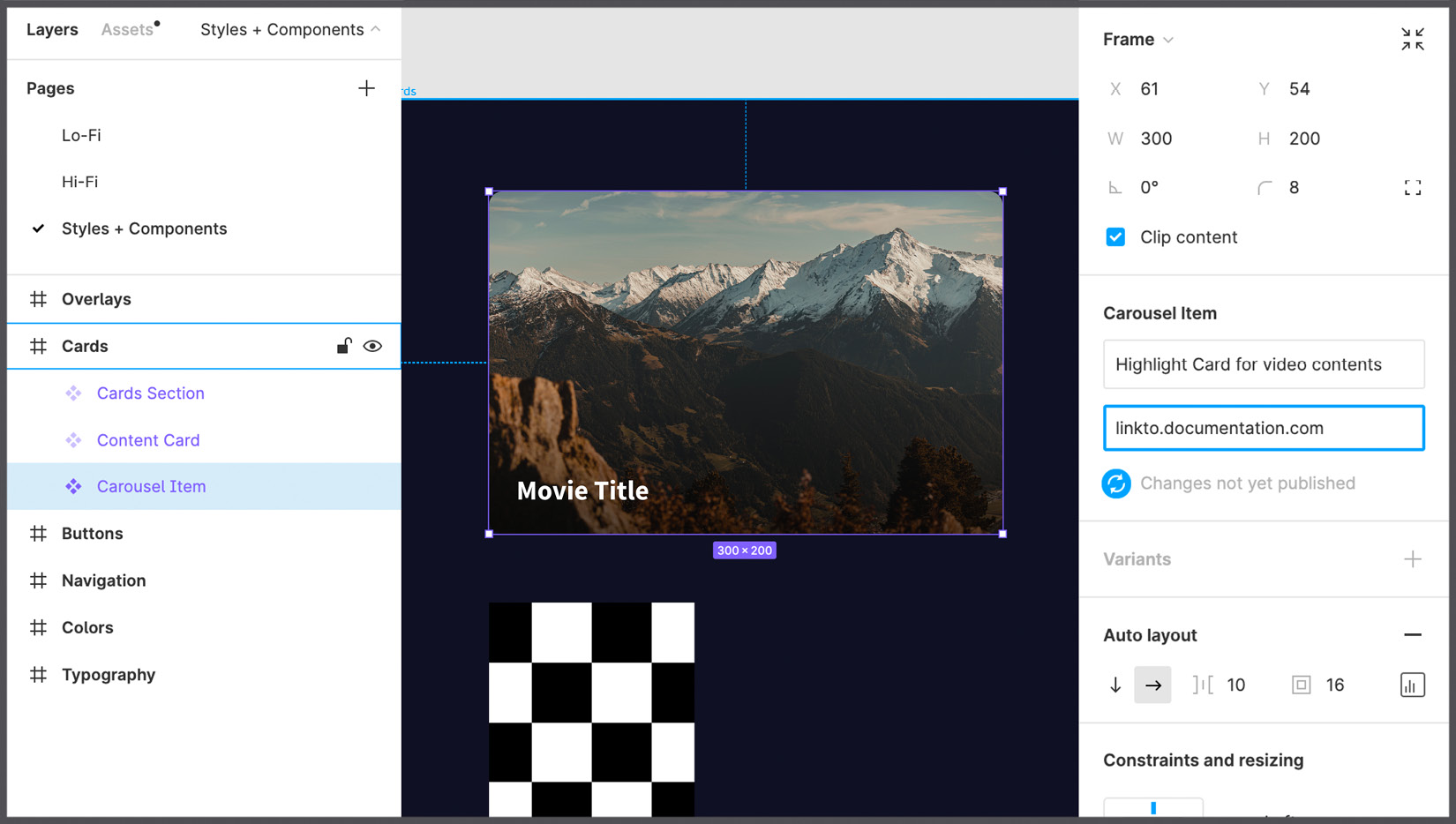Select the Content Card component
Screen dimensions: 1456x824
coord(147,439)
